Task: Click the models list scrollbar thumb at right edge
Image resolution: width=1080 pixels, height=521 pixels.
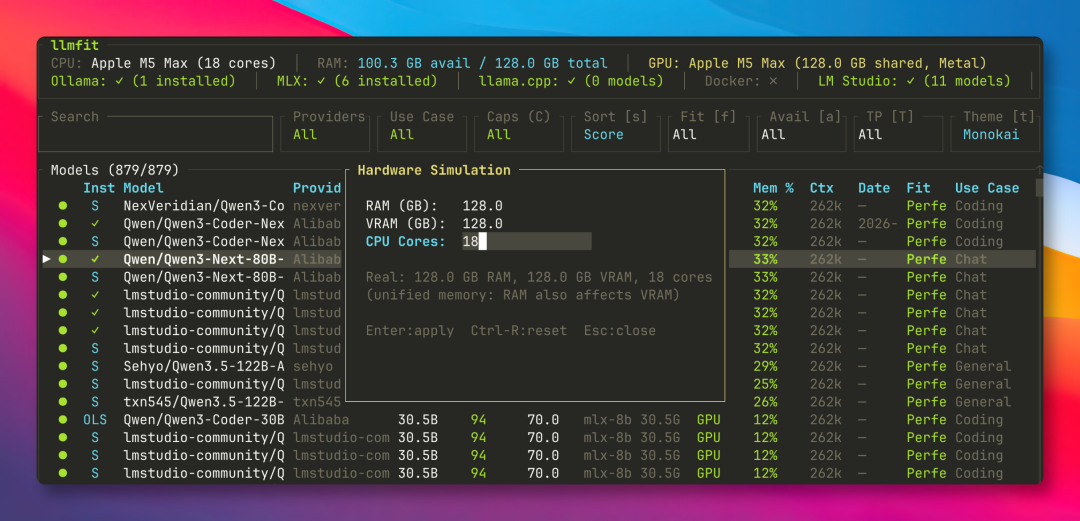Action: [x=1039, y=187]
